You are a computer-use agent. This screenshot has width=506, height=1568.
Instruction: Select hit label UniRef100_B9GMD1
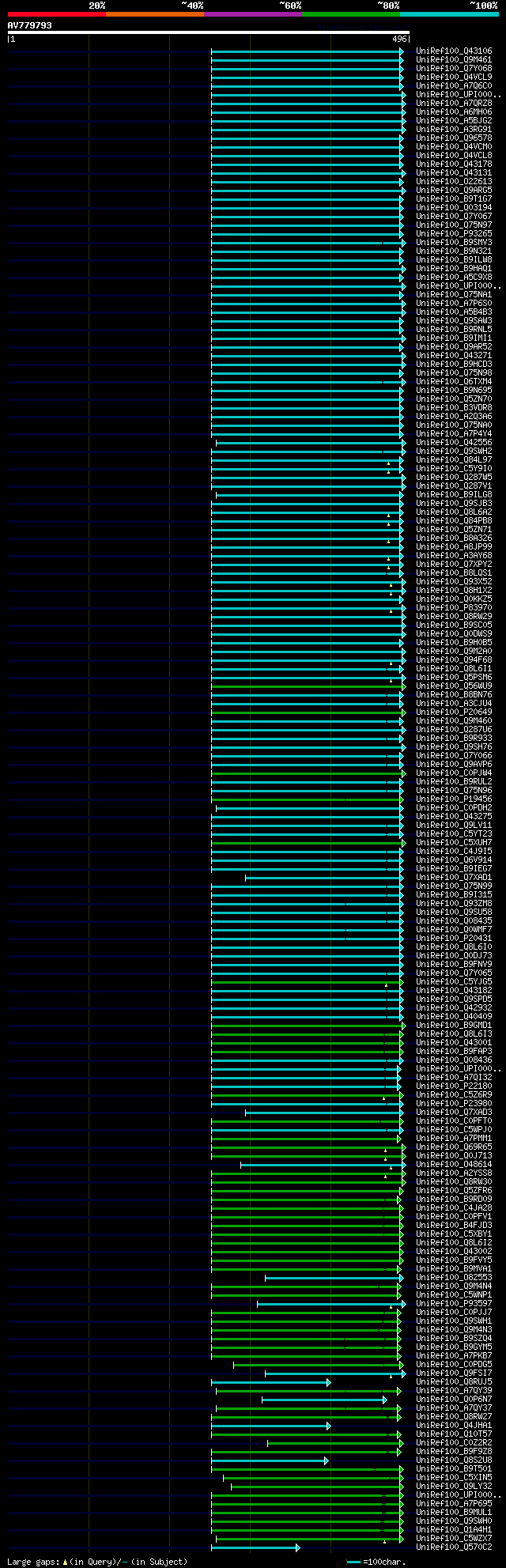(x=454, y=1026)
